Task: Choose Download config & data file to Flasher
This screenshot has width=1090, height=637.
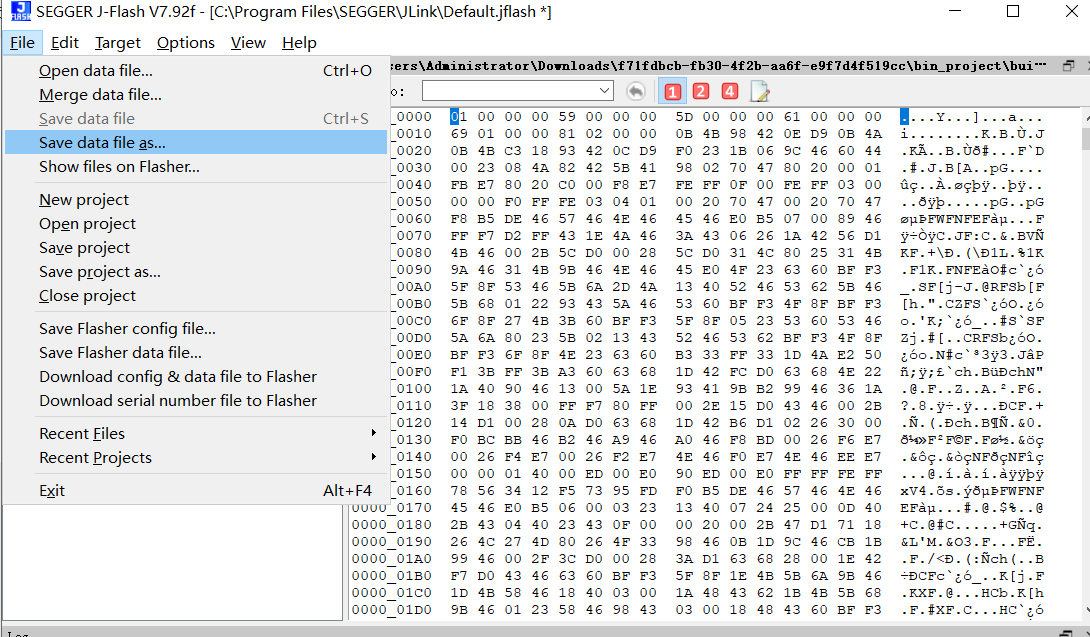Action: click(x=195, y=376)
